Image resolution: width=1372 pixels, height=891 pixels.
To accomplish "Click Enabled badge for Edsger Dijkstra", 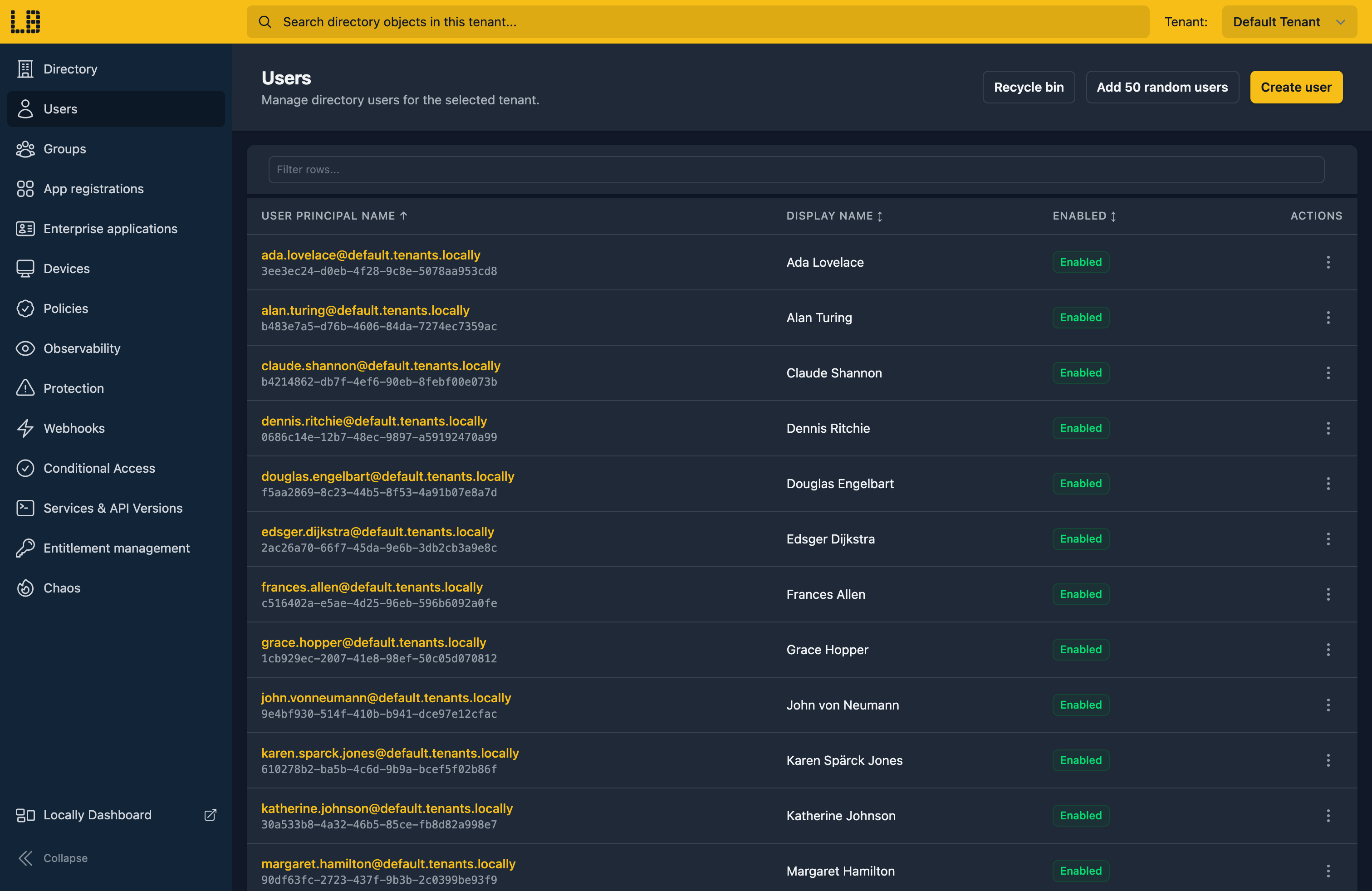I will (x=1080, y=539).
